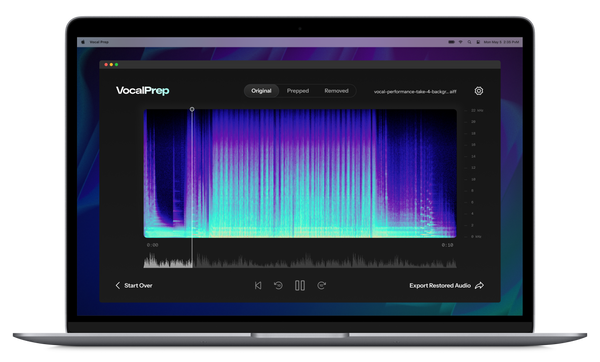
Task: Open the Apple menu in menu bar
Action: 83,42
